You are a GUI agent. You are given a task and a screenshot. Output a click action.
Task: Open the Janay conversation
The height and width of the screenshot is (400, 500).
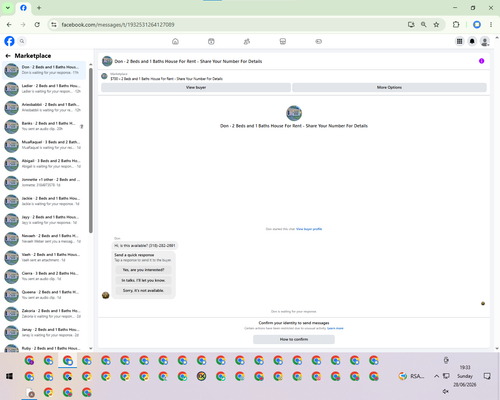[x=44, y=332]
